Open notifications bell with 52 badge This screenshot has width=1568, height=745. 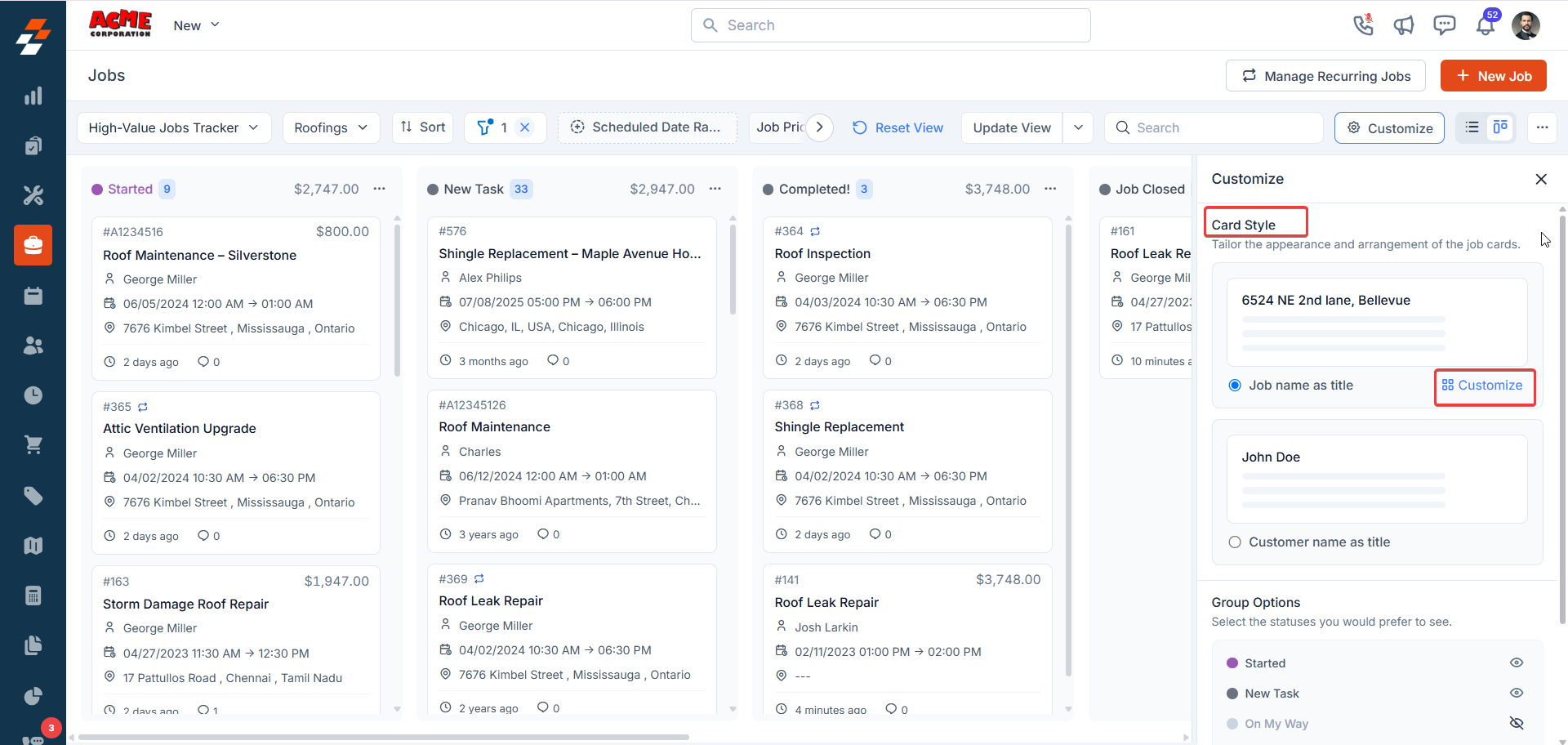tap(1486, 24)
